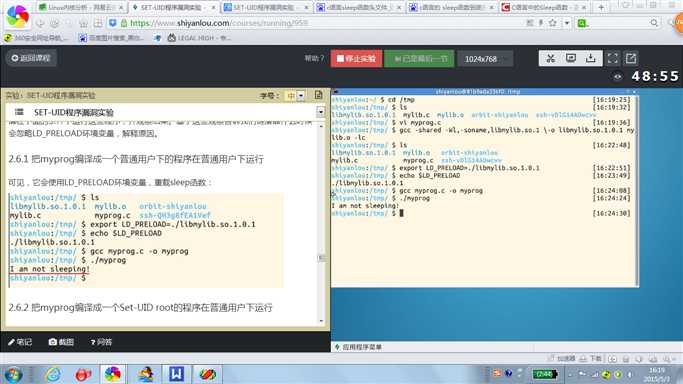683x384 pixels.
Task: Click the 截图 screenshot button
Action: point(61,342)
